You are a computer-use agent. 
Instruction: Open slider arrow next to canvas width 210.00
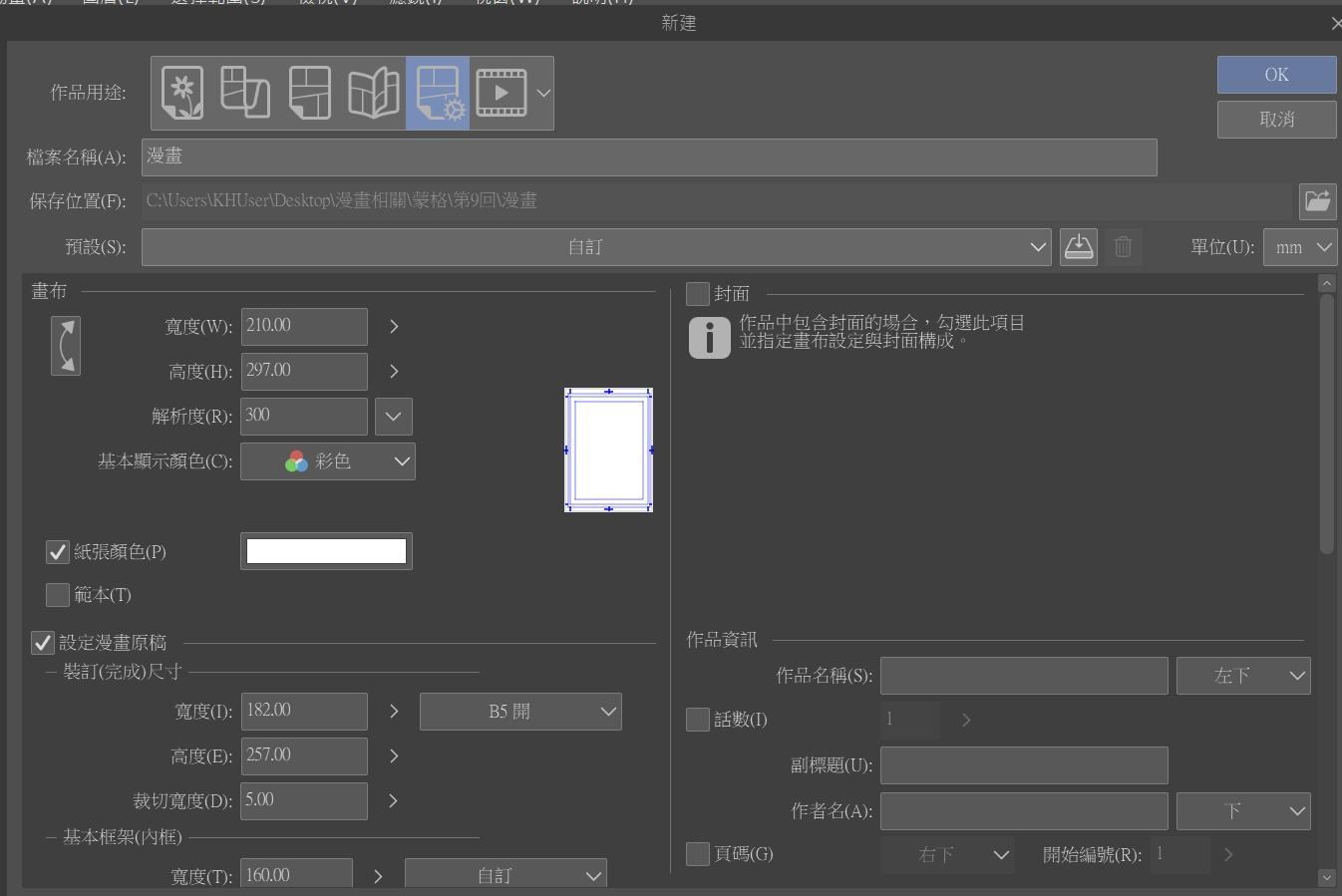tap(394, 327)
